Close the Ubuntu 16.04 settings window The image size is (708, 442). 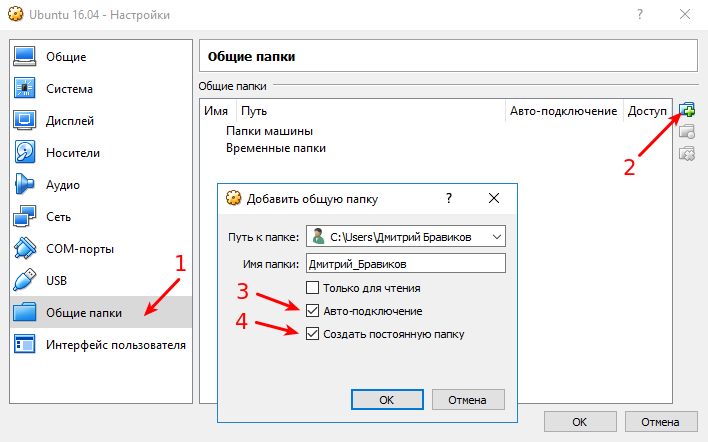click(x=685, y=14)
